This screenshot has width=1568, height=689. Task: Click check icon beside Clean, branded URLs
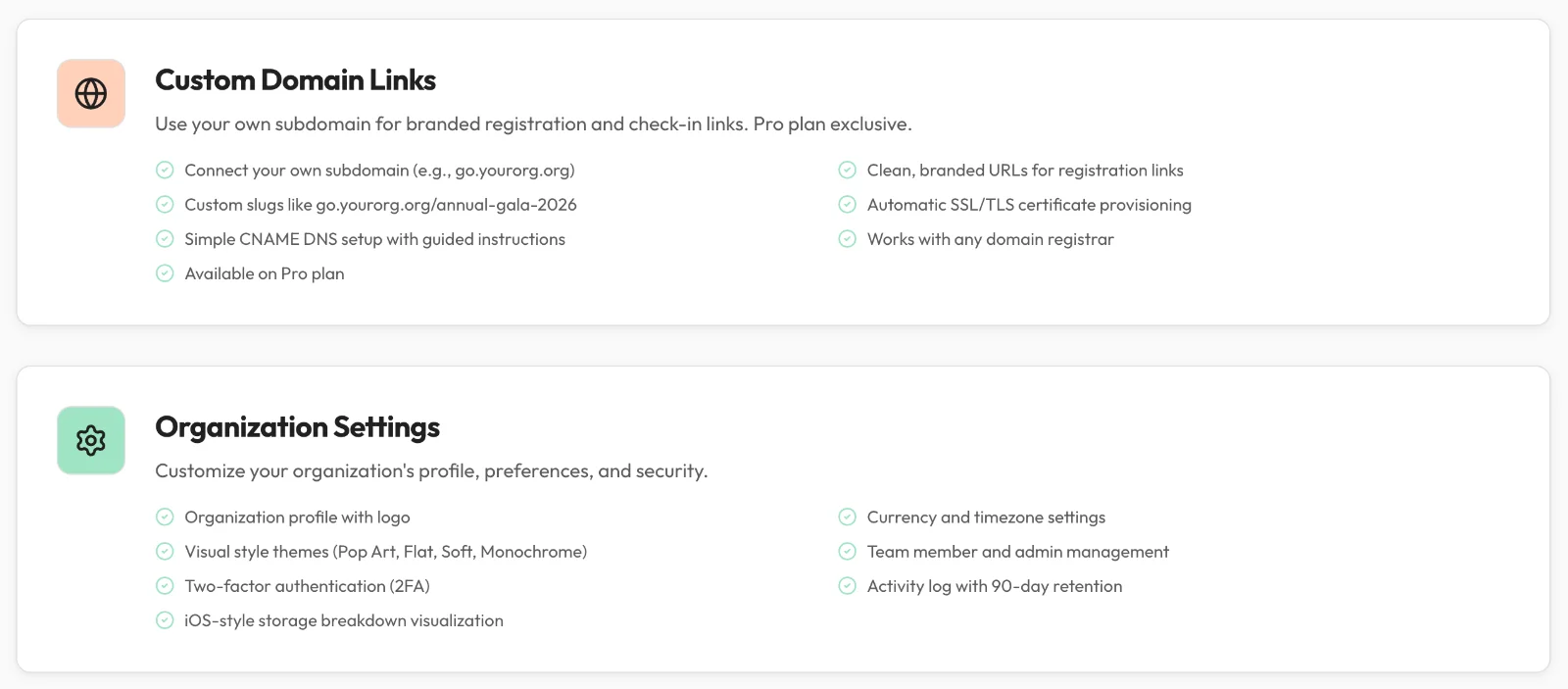tap(848, 171)
